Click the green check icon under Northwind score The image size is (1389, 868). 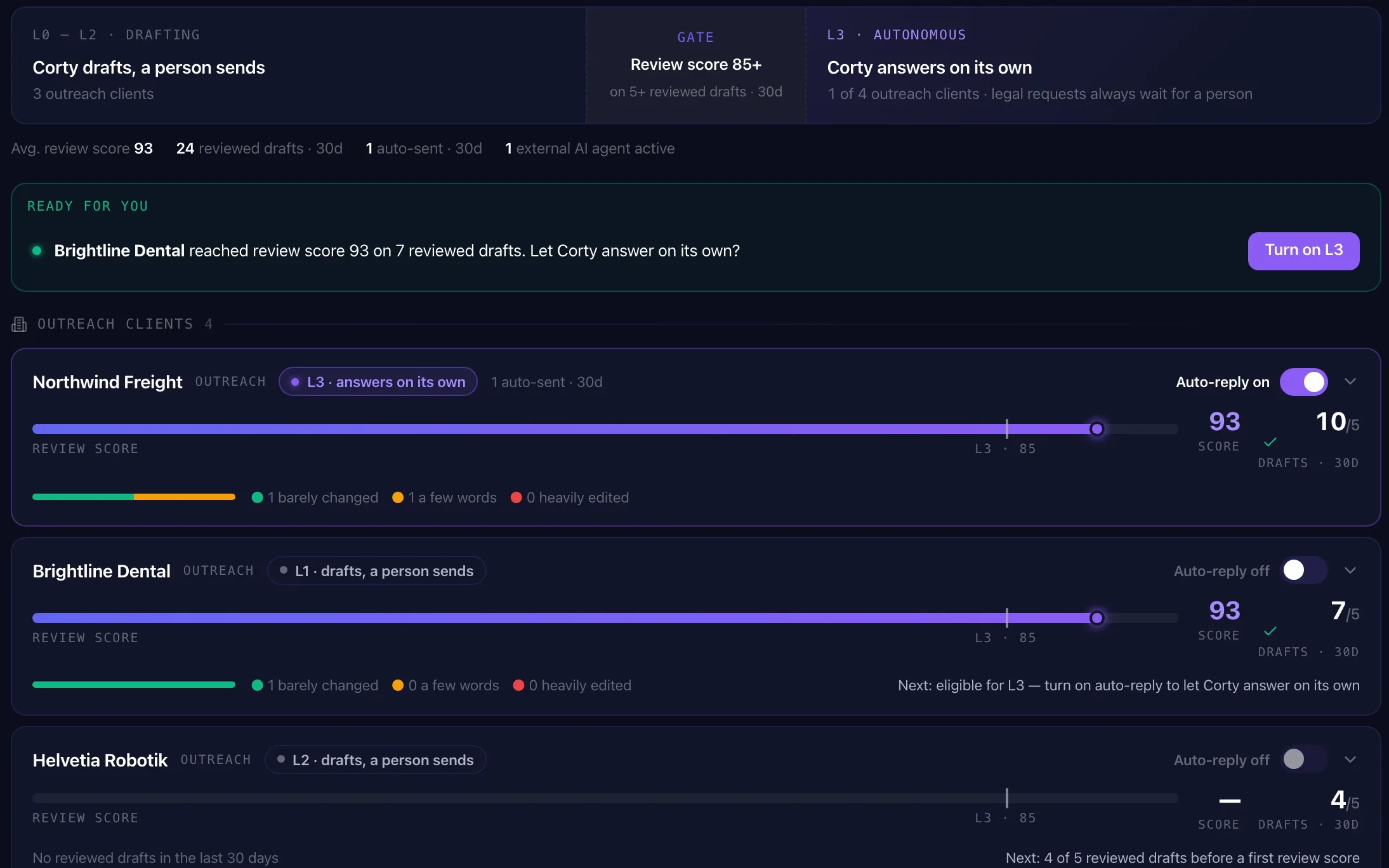[x=1270, y=442]
